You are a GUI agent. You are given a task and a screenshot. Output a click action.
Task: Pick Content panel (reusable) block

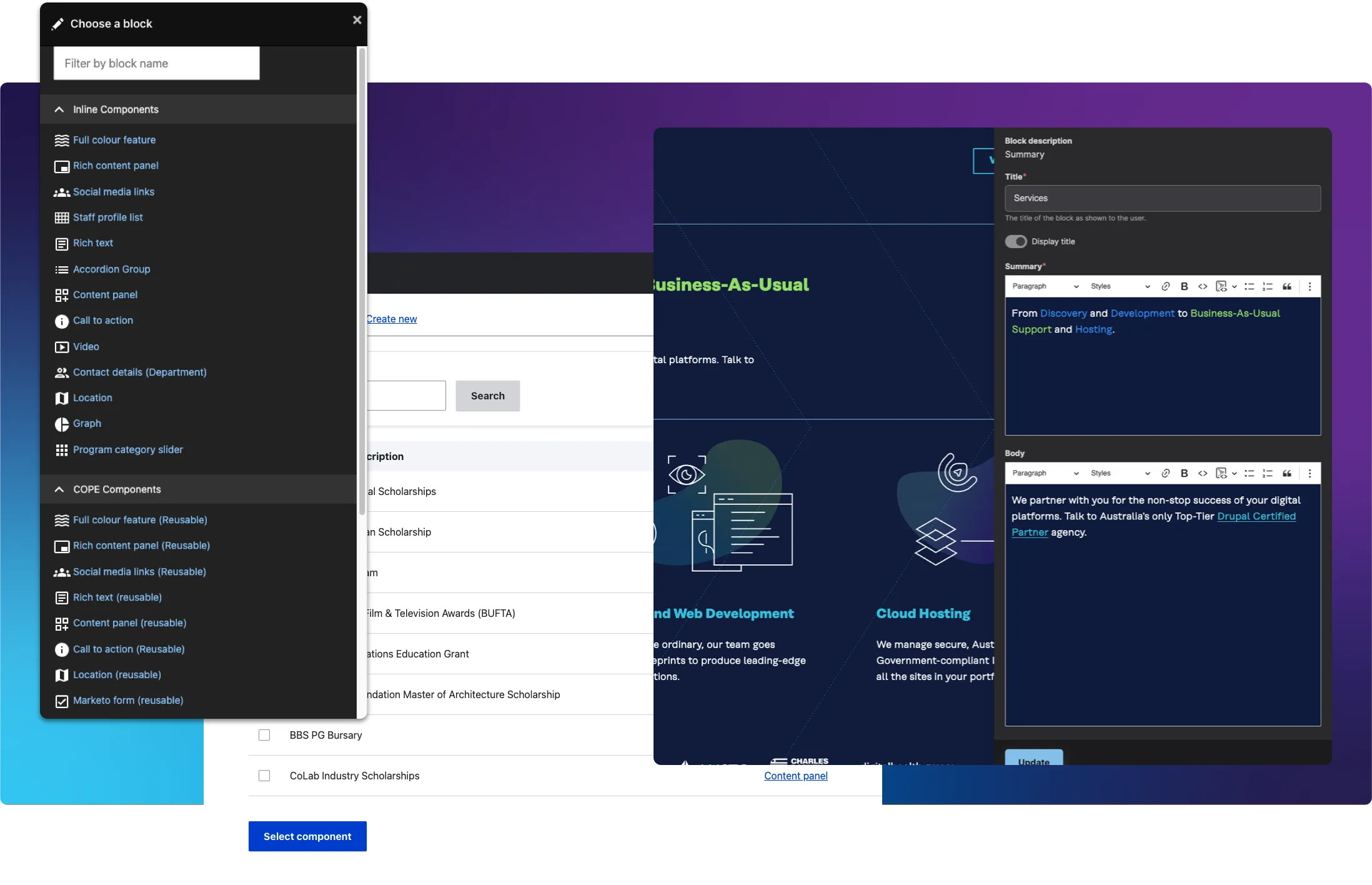[x=130, y=623]
